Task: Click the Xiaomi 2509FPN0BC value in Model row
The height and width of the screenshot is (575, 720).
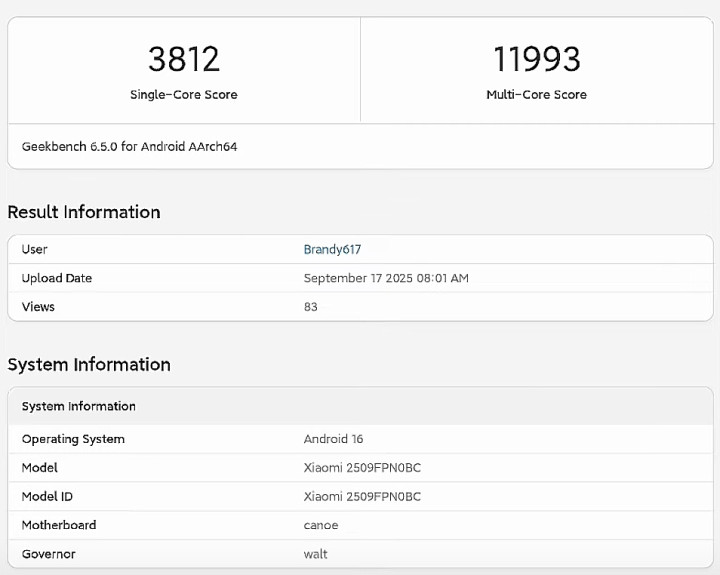Action: point(362,468)
